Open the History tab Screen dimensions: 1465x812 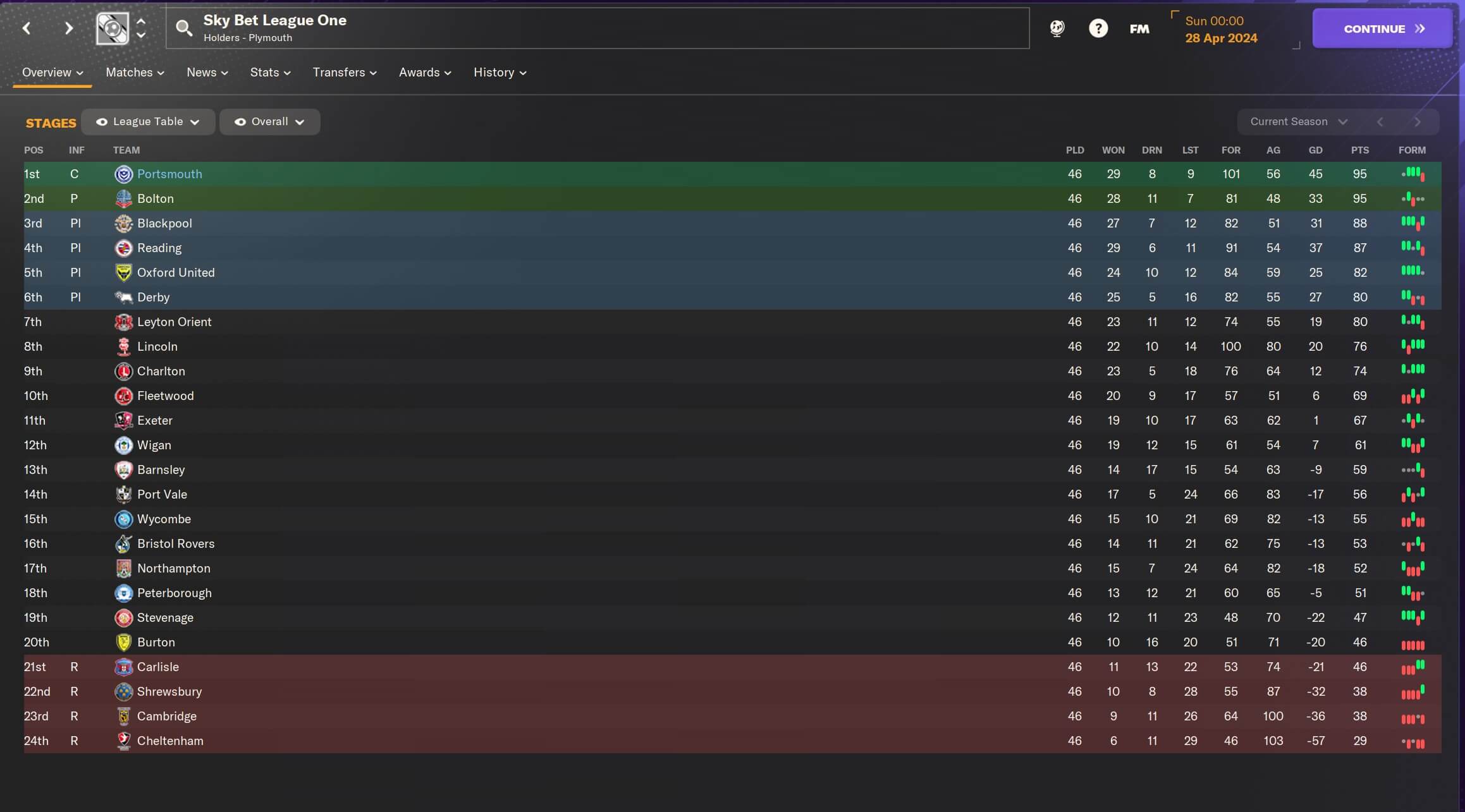tap(500, 73)
